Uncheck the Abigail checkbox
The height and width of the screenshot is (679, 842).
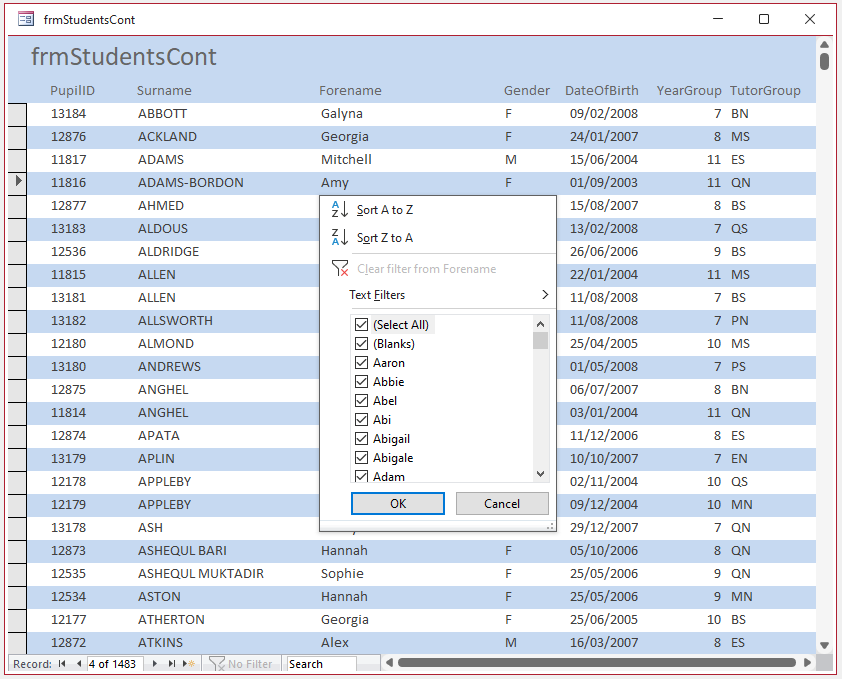361,439
